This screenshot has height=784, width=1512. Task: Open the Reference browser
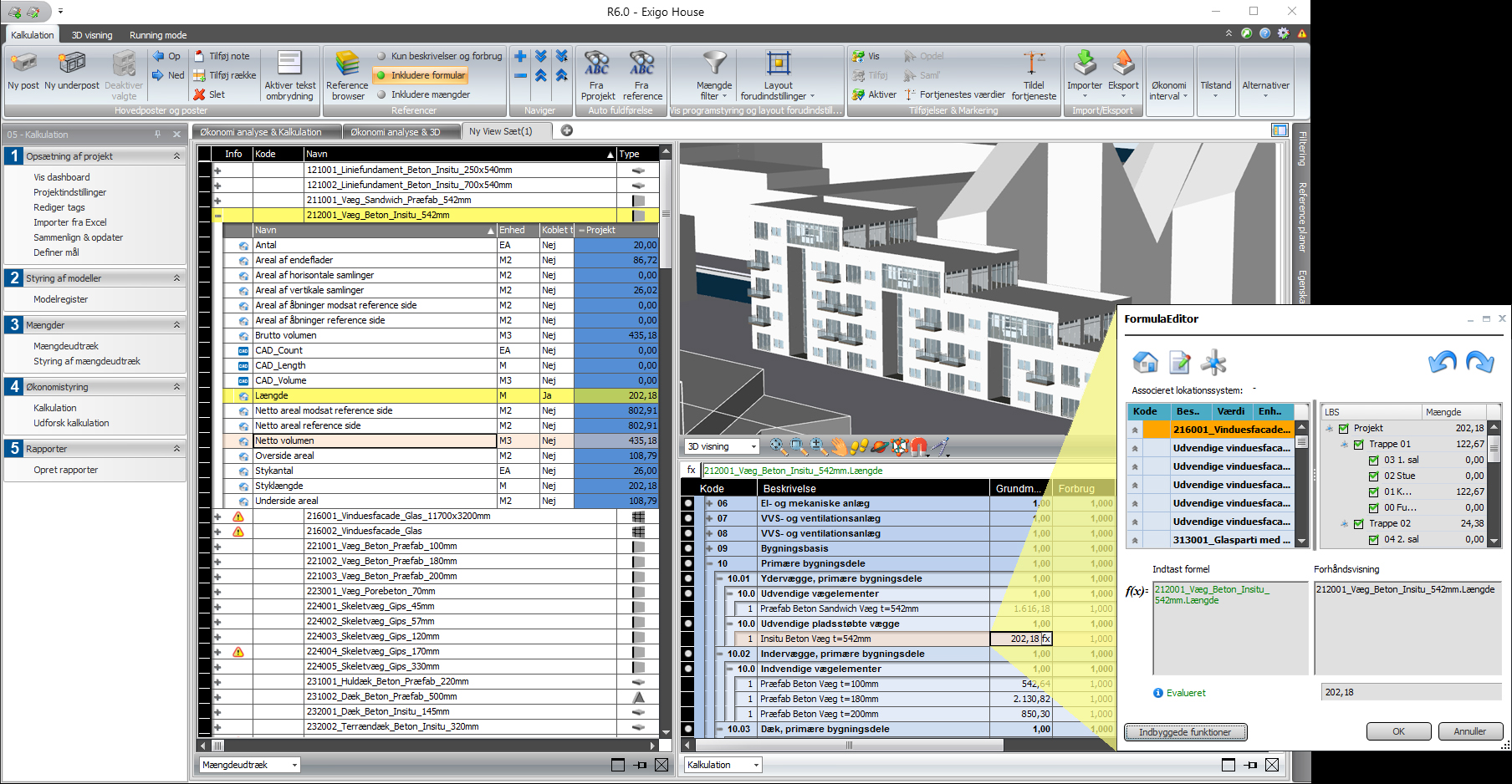346,75
